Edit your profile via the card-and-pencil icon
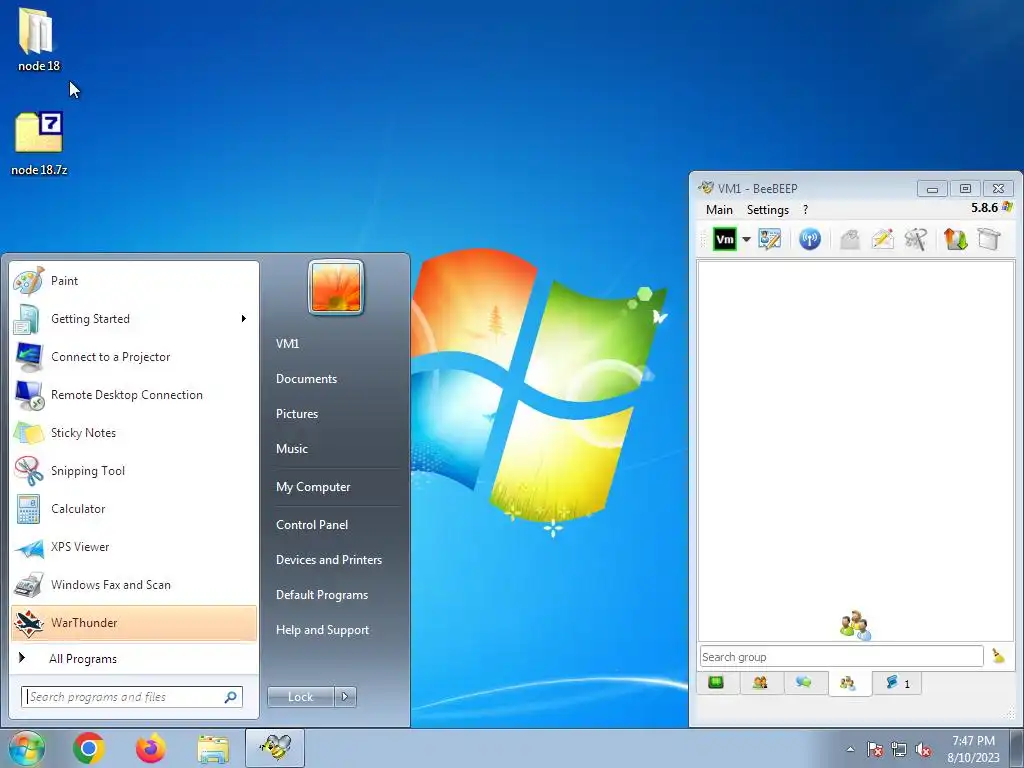The height and width of the screenshot is (768, 1024). [x=769, y=239]
